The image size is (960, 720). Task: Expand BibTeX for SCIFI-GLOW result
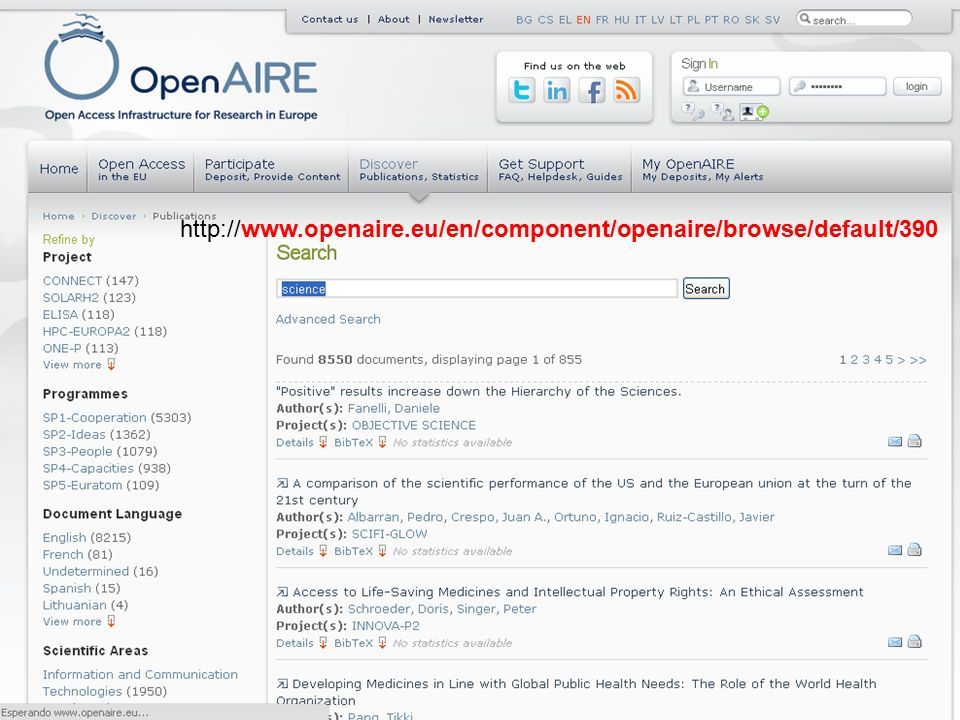coord(360,551)
